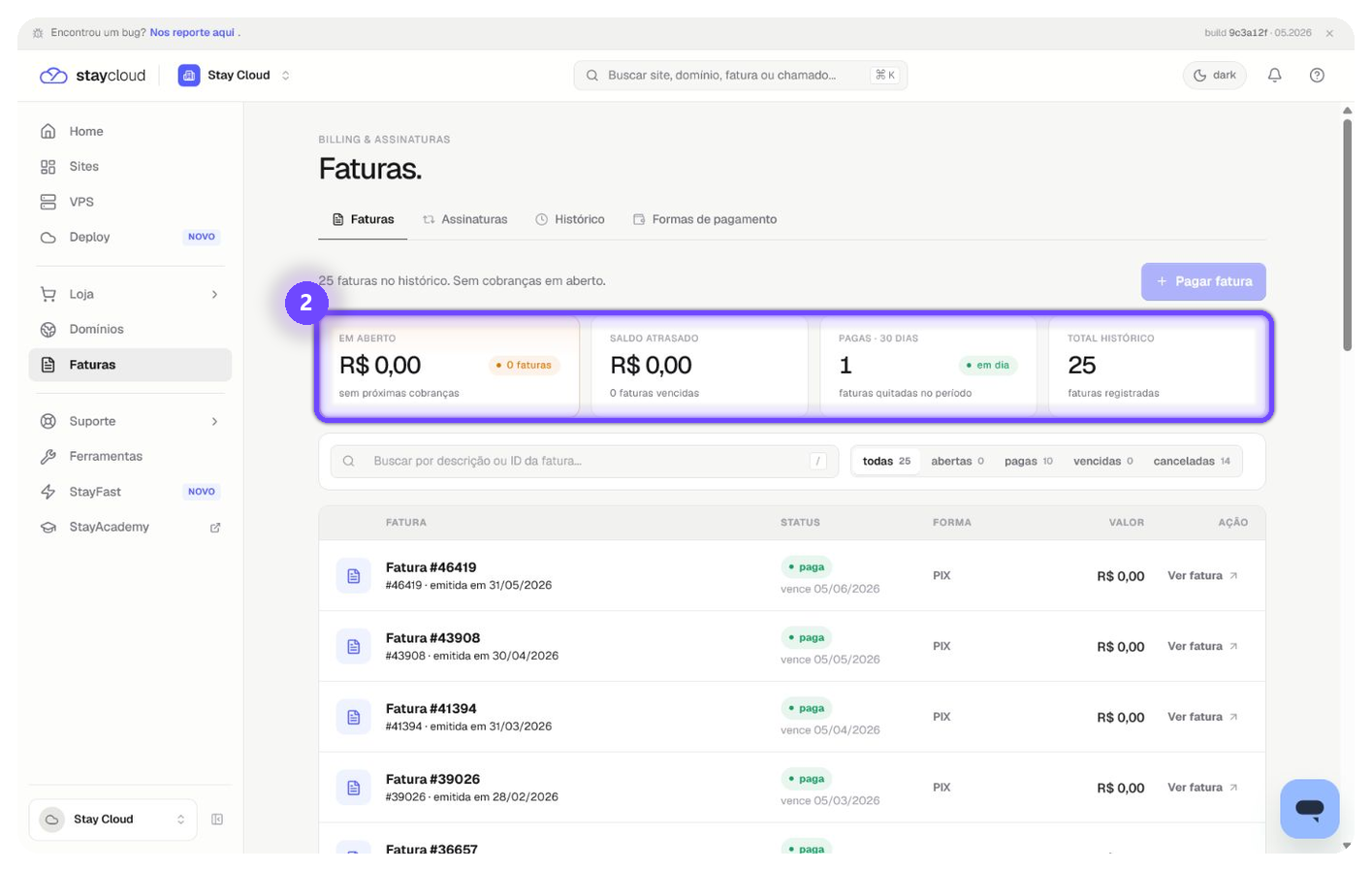Click the 'Fatura #46419' title
The image size is (1372, 871).
pyautogui.click(x=431, y=567)
